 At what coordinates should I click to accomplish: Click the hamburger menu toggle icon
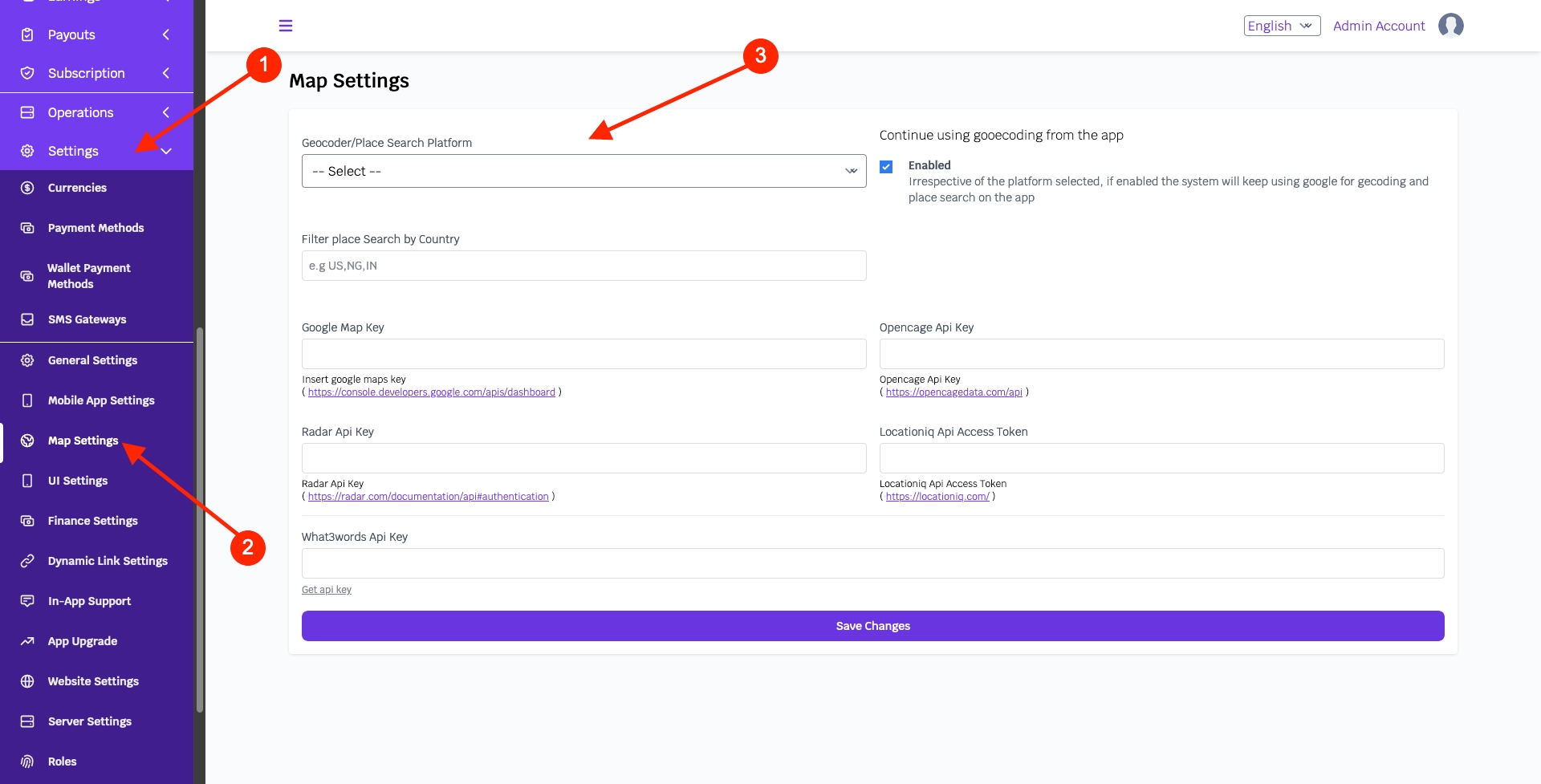point(285,26)
